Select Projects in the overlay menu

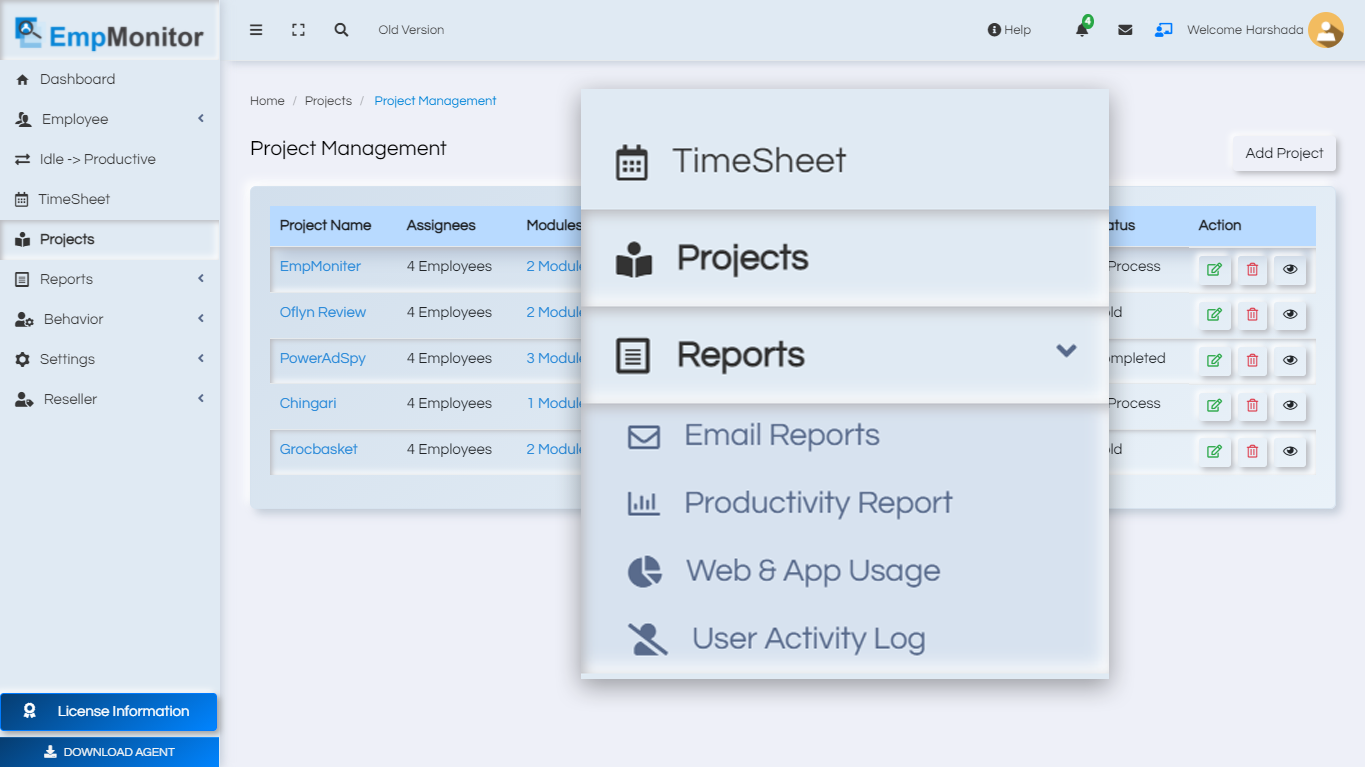[742, 257]
